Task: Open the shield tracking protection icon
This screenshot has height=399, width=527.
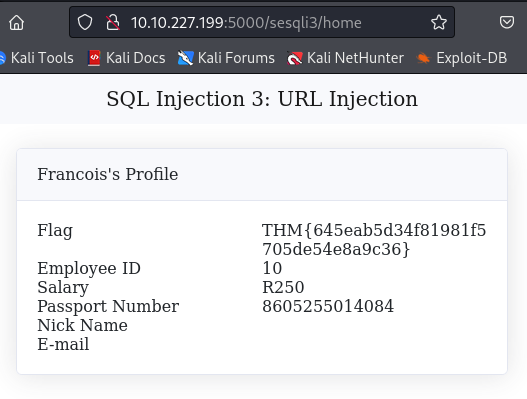Action: pos(85,23)
